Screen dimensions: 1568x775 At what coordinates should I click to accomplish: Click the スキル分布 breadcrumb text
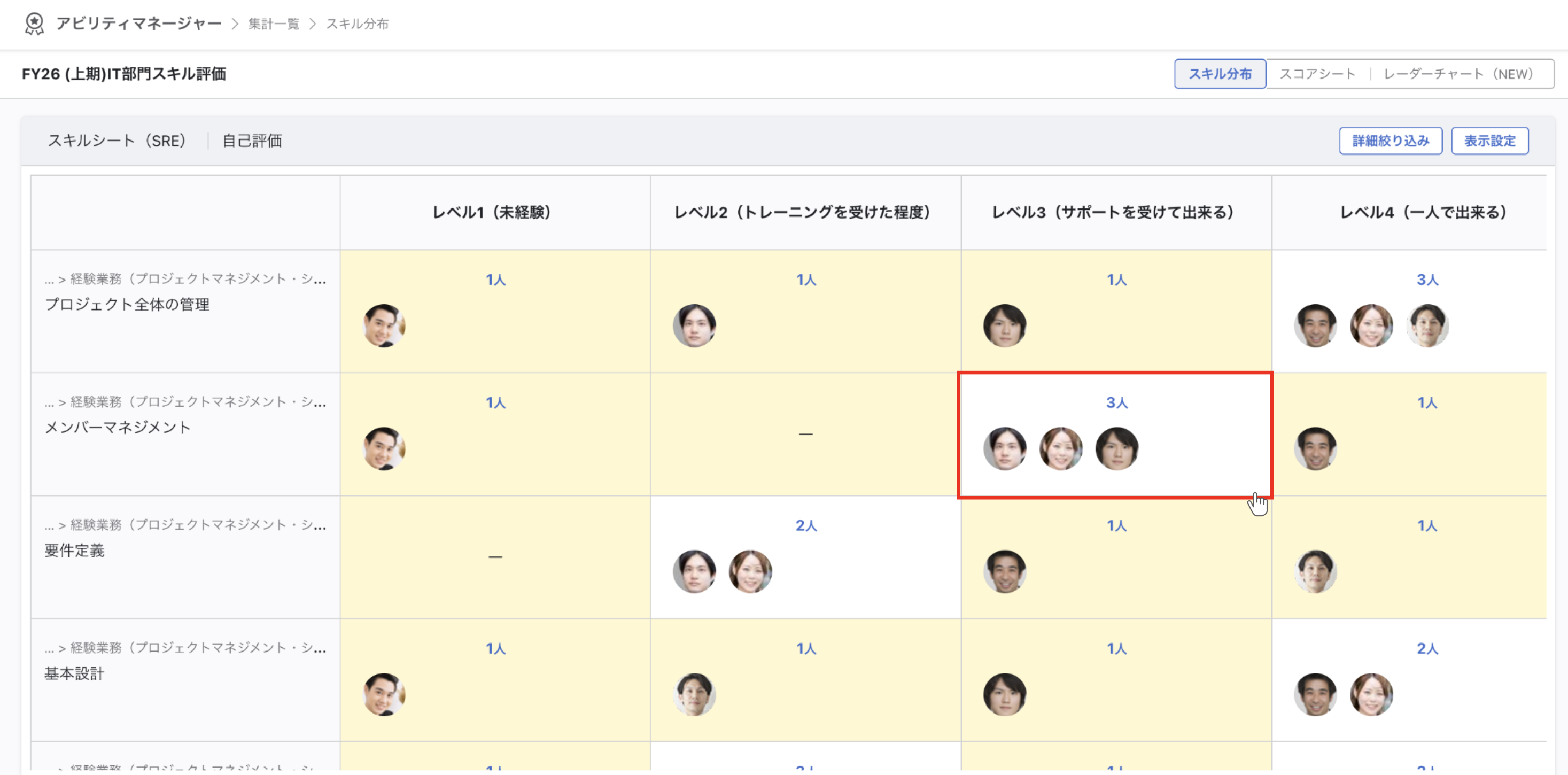[x=358, y=24]
